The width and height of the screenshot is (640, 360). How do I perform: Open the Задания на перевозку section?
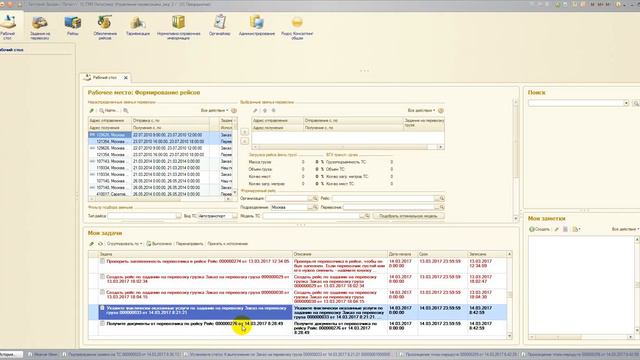(40, 27)
